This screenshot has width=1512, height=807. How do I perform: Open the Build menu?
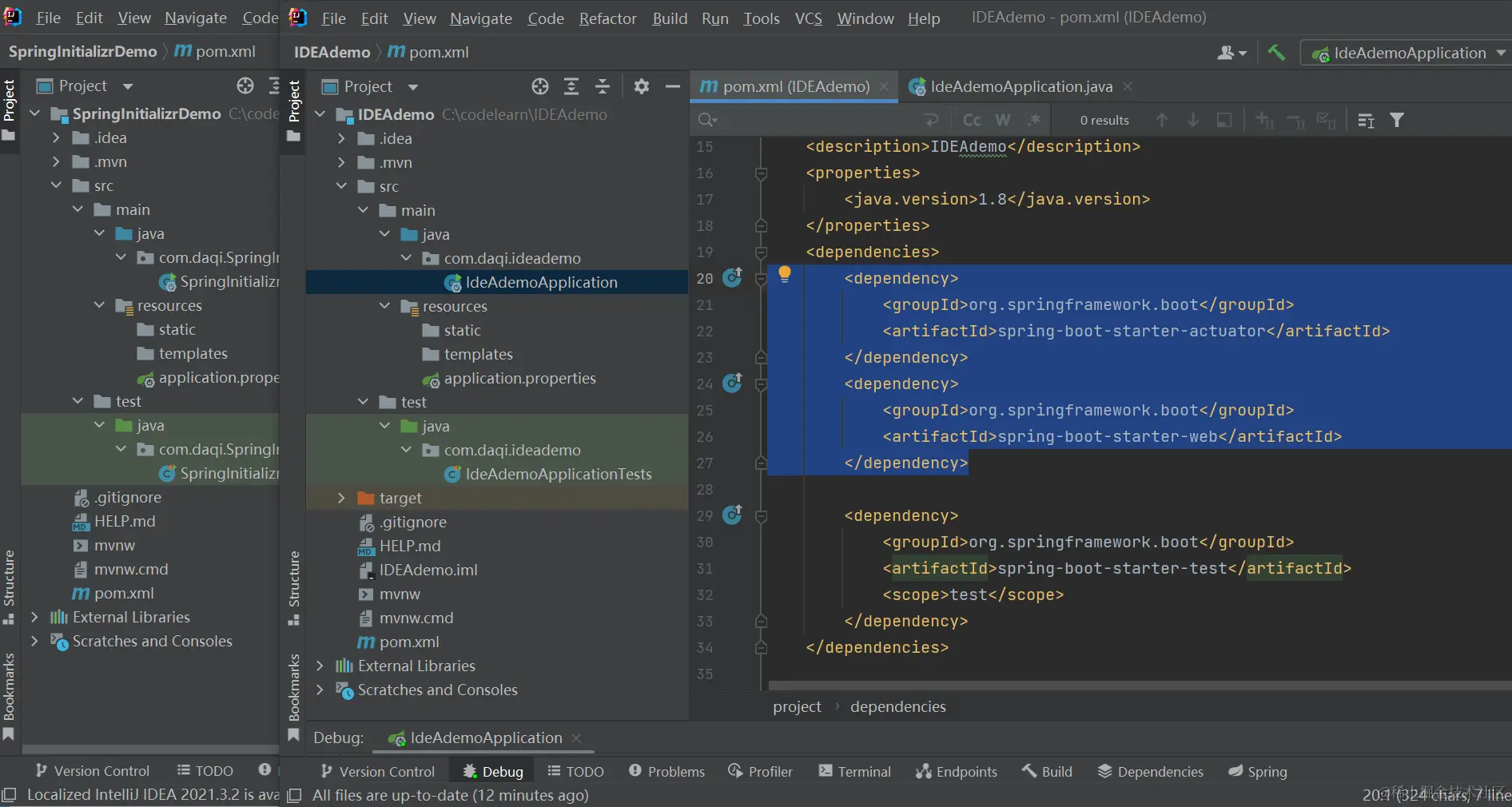[x=670, y=18]
